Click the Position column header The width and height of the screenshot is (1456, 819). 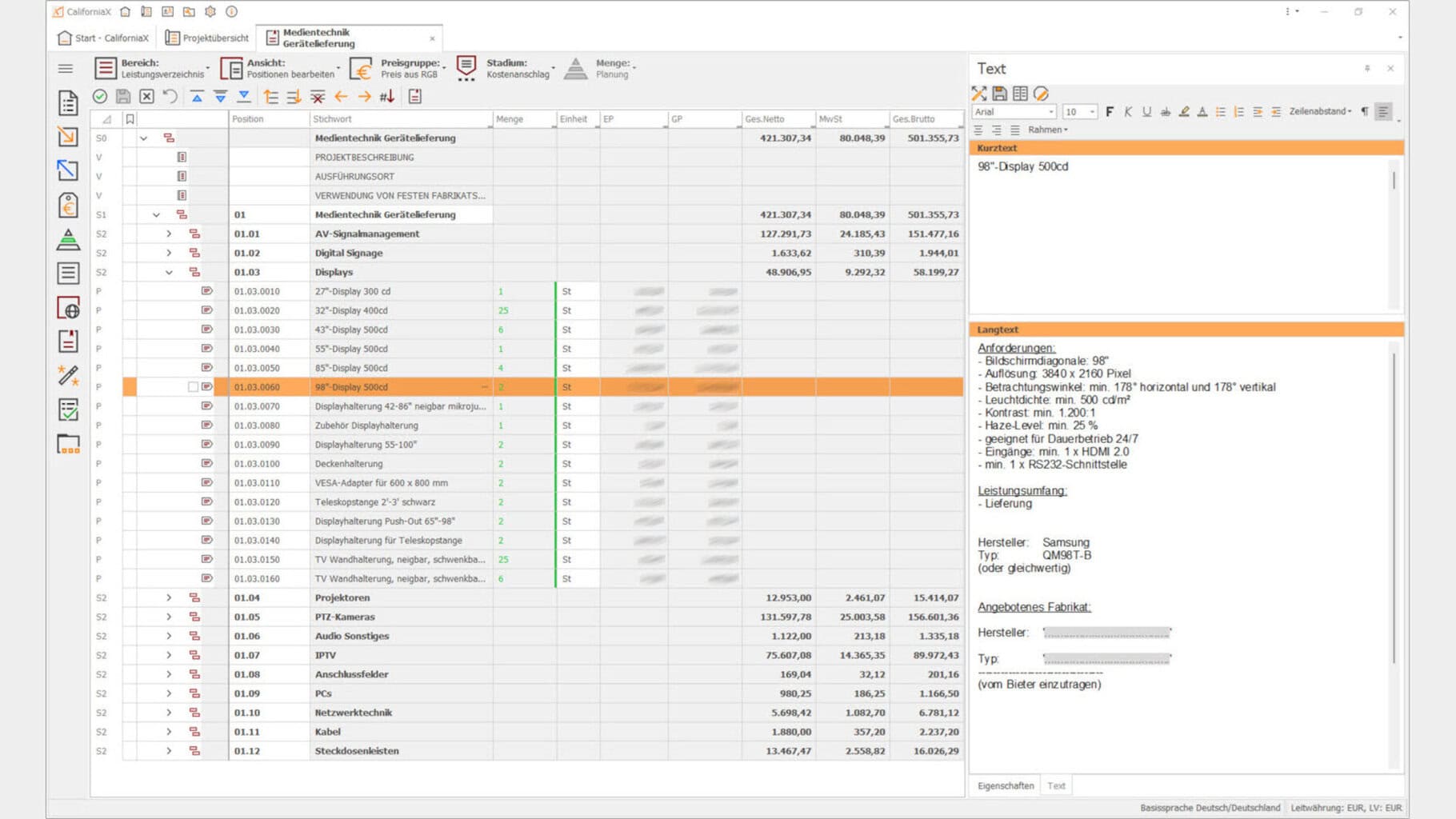269,119
